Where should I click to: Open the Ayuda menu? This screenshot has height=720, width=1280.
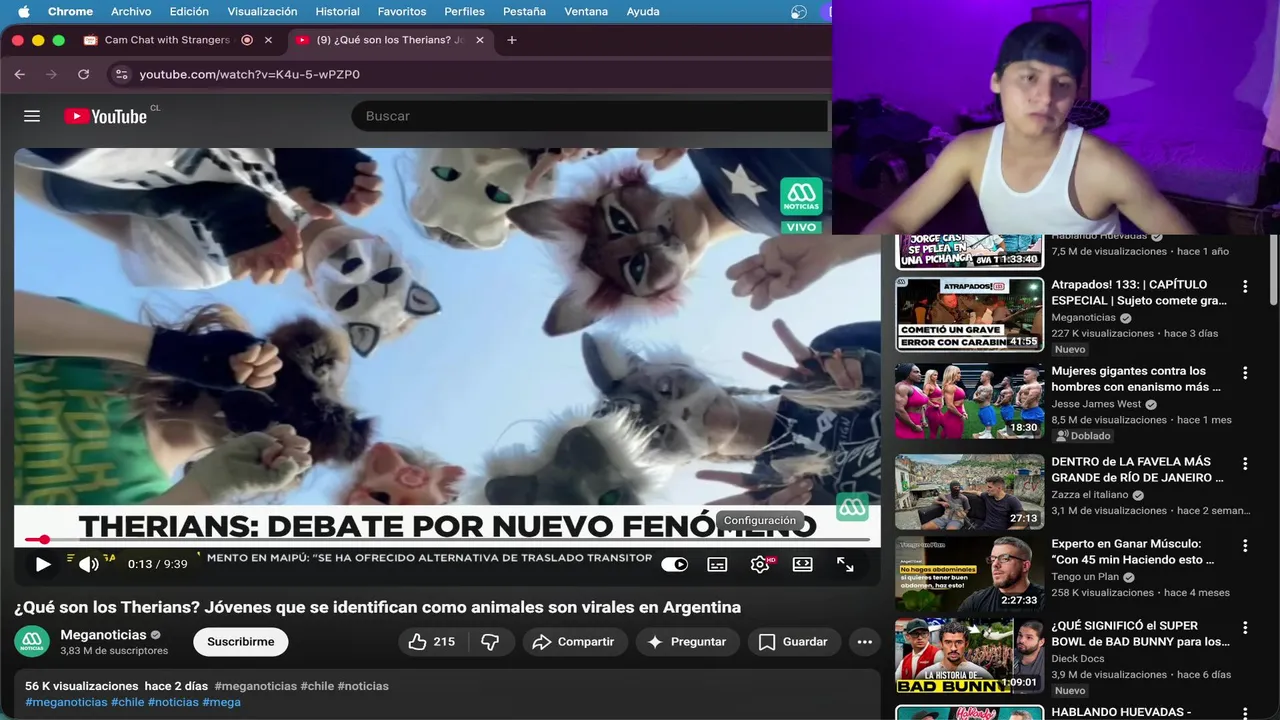643,11
